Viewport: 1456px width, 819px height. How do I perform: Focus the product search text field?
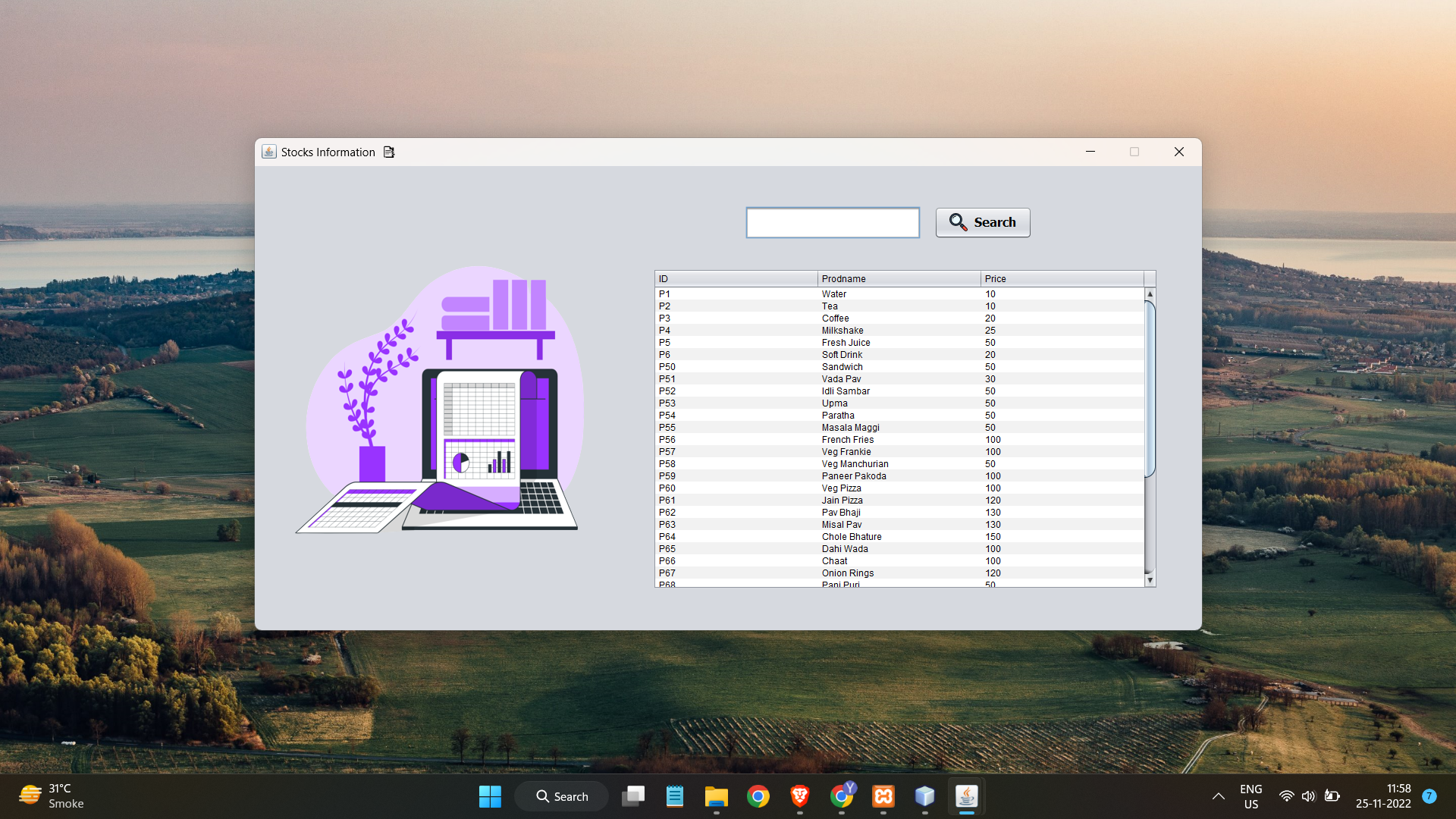[833, 222]
